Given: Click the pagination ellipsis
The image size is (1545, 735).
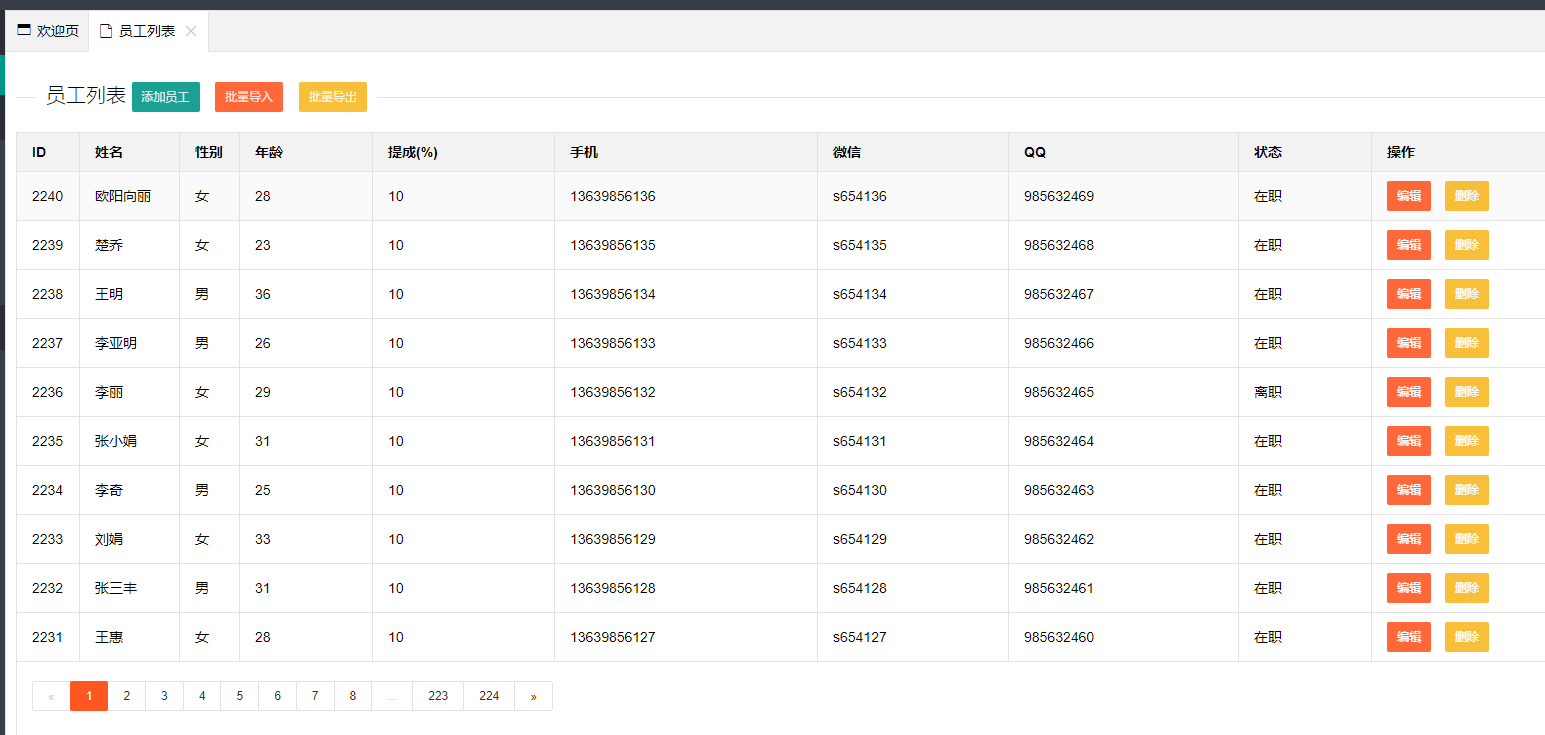Looking at the screenshot, I should pyautogui.click(x=392, y=696).
